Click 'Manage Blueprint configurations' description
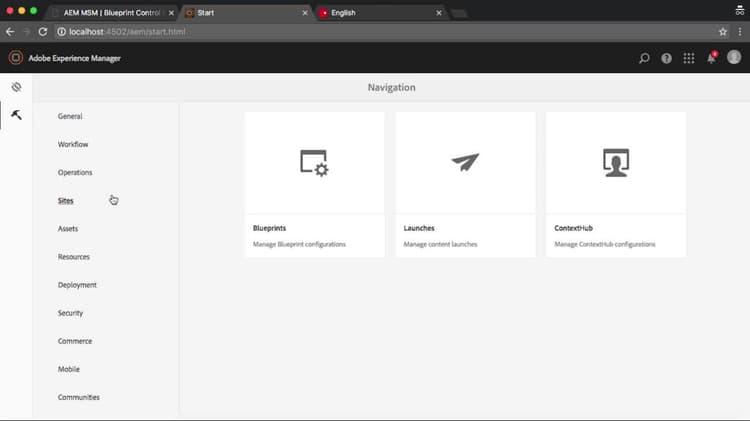 (299, 244)
